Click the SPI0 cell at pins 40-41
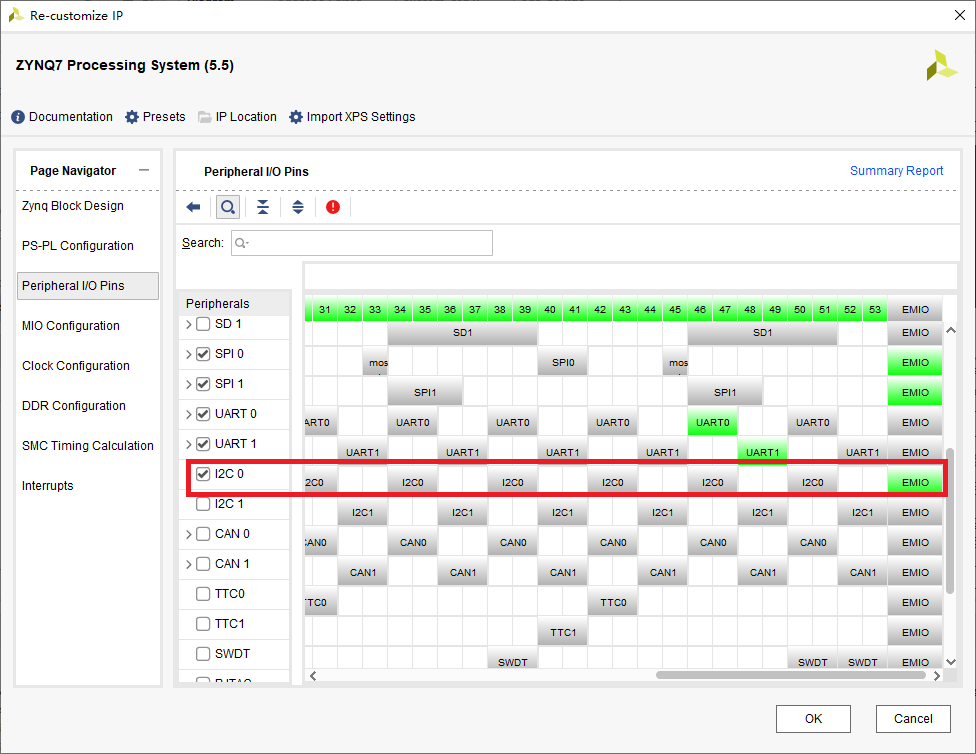The width and height of the screenshot is (976, 754). (x=563, y=362)
